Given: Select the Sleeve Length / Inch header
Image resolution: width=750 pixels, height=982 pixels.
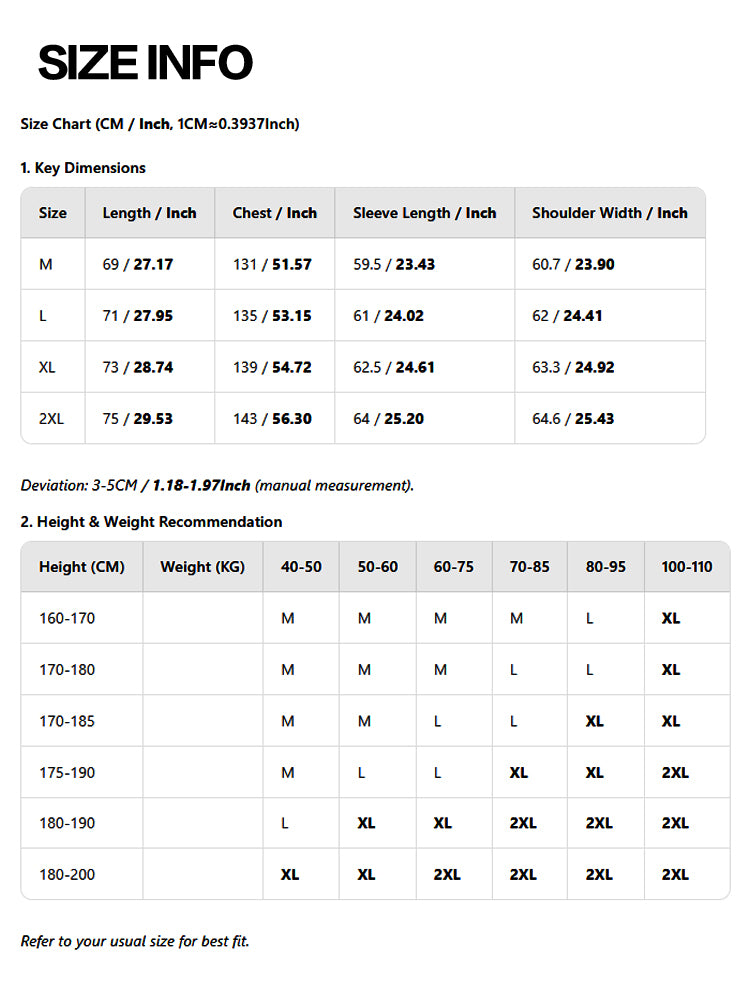Looking at the screenshot, I should [424, 213].
